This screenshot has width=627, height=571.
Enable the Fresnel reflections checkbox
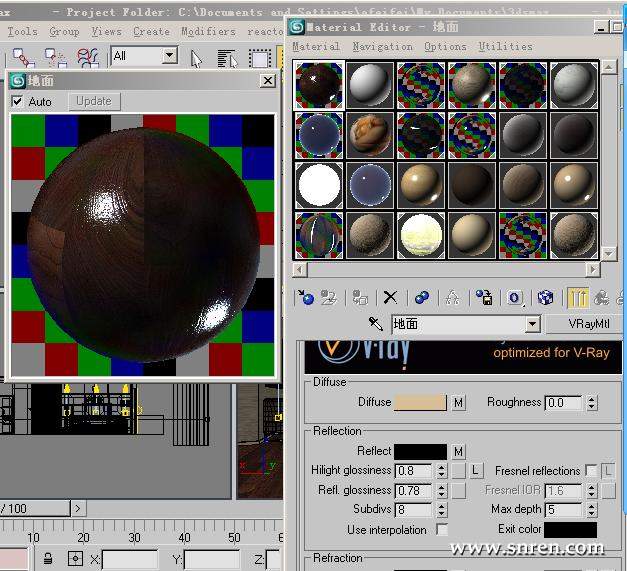(x=591, y=470)
